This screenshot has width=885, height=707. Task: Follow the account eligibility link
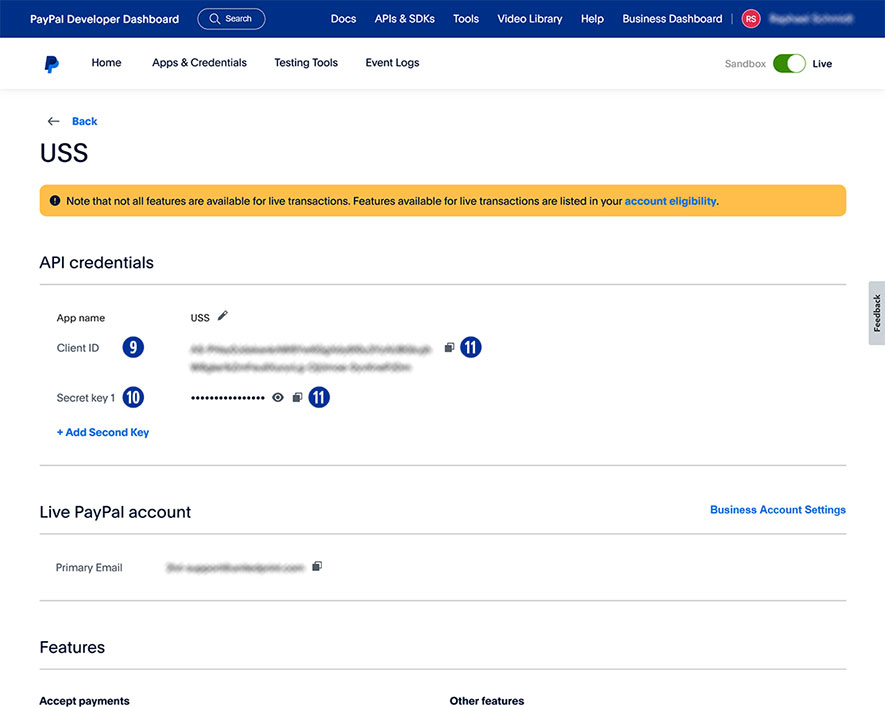[x=670, y=201]
